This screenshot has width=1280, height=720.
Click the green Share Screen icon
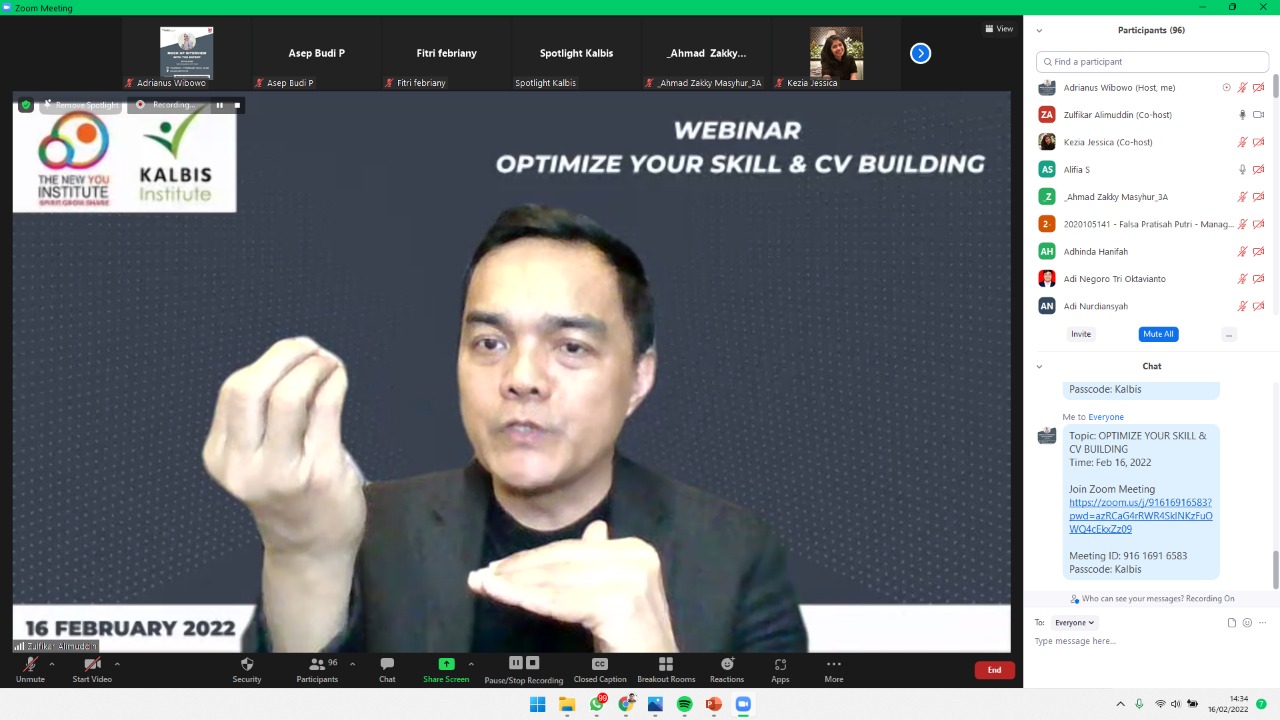pyautogui.click(x=446, y=665)
